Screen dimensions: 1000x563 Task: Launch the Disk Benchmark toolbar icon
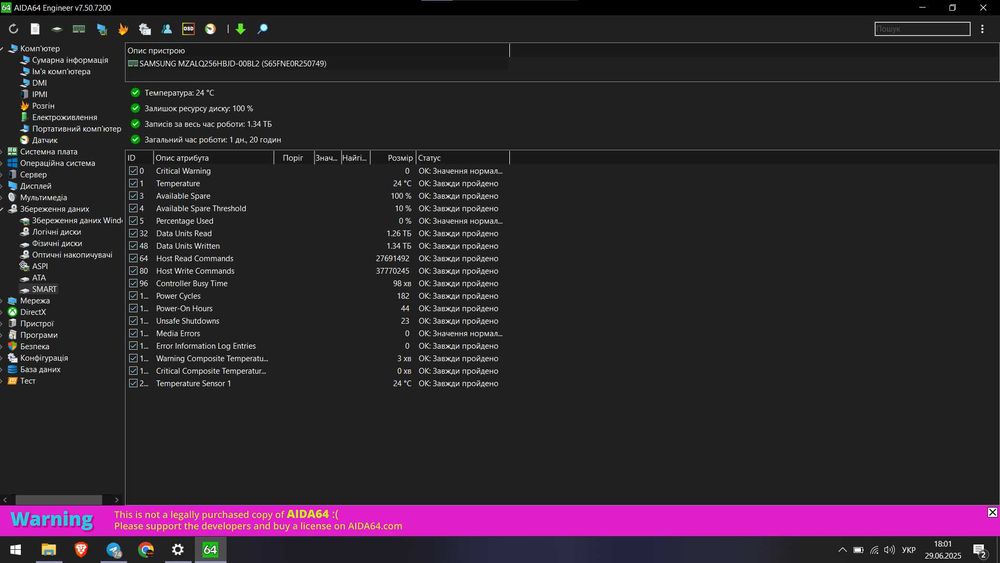pyautogui.click(x=57, y=29)
